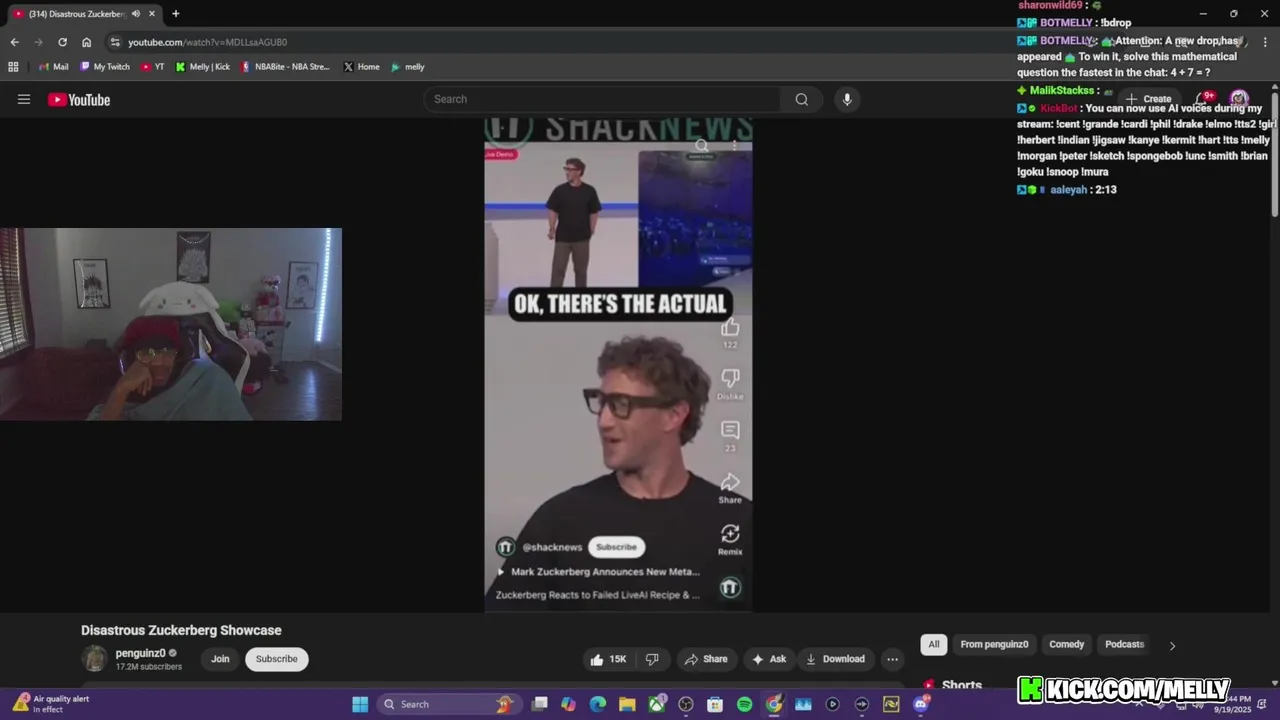Click the YouTube search magnifier button

801,99
